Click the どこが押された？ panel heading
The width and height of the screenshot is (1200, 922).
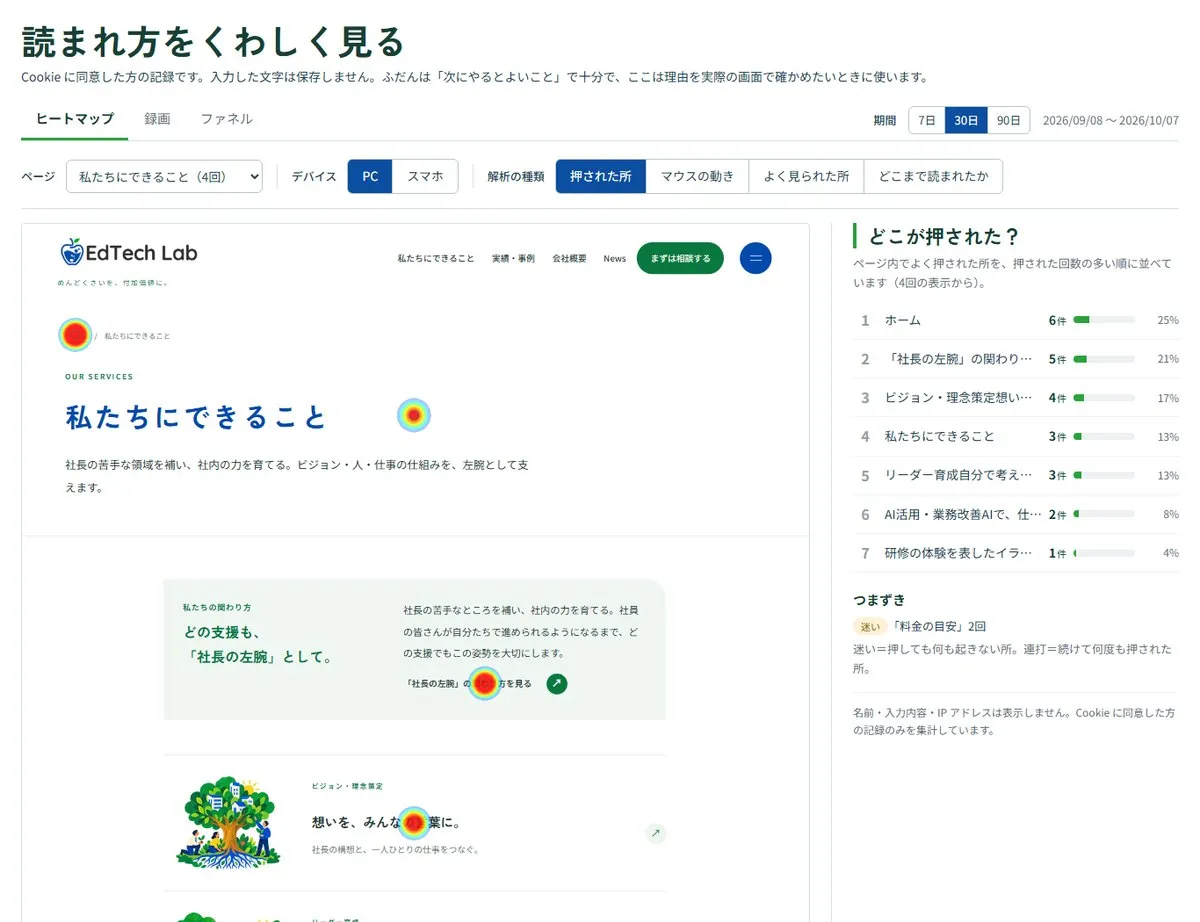click(945, 236)
